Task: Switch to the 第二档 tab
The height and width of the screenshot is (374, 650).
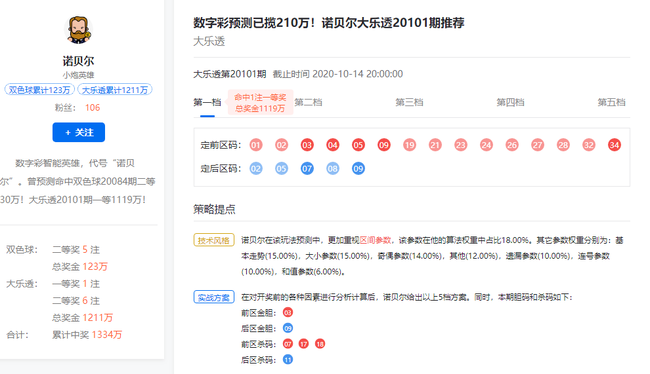Action: click(x=308, y=102)
